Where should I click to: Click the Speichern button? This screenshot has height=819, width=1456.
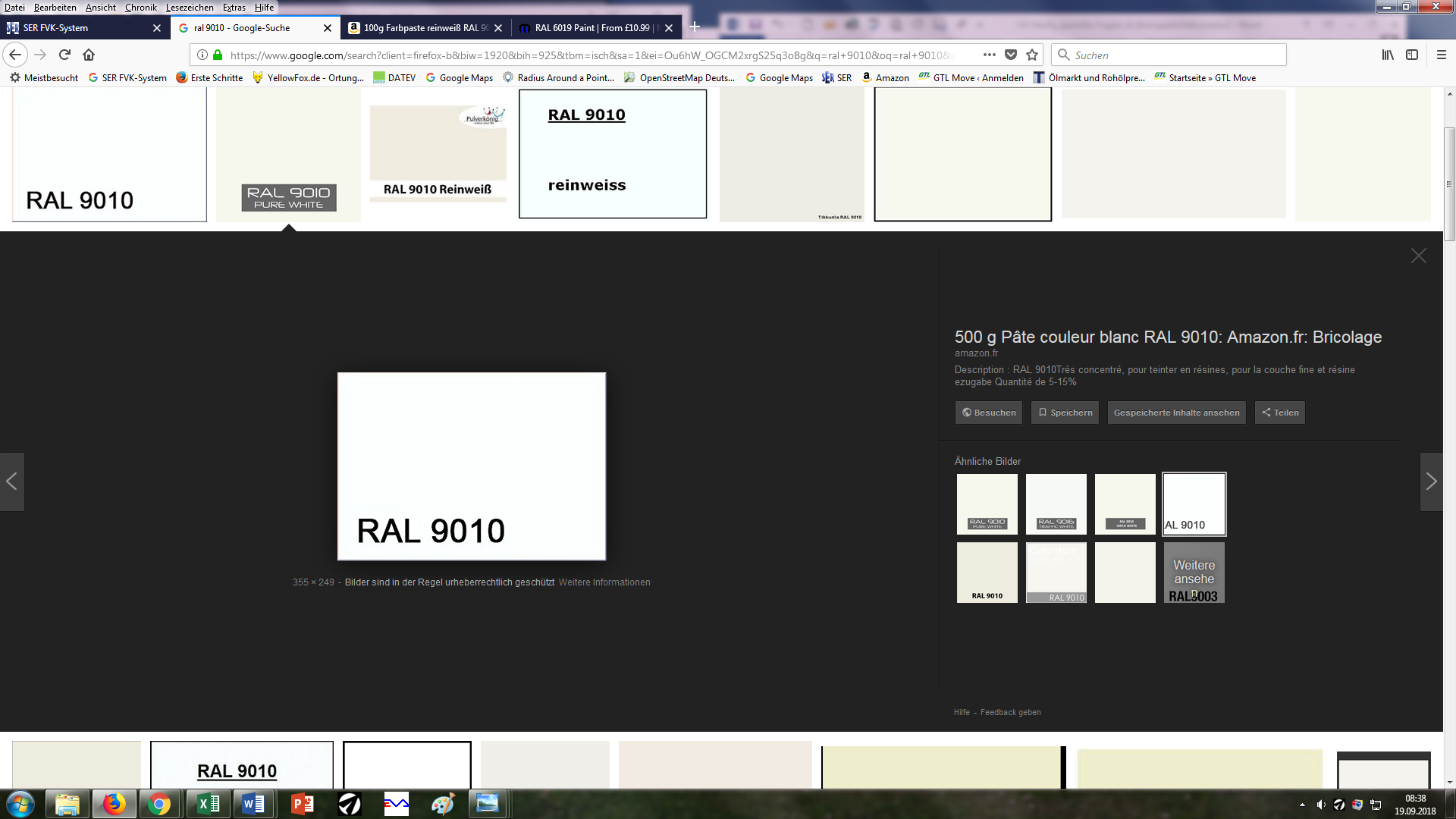pos(1065,413)
